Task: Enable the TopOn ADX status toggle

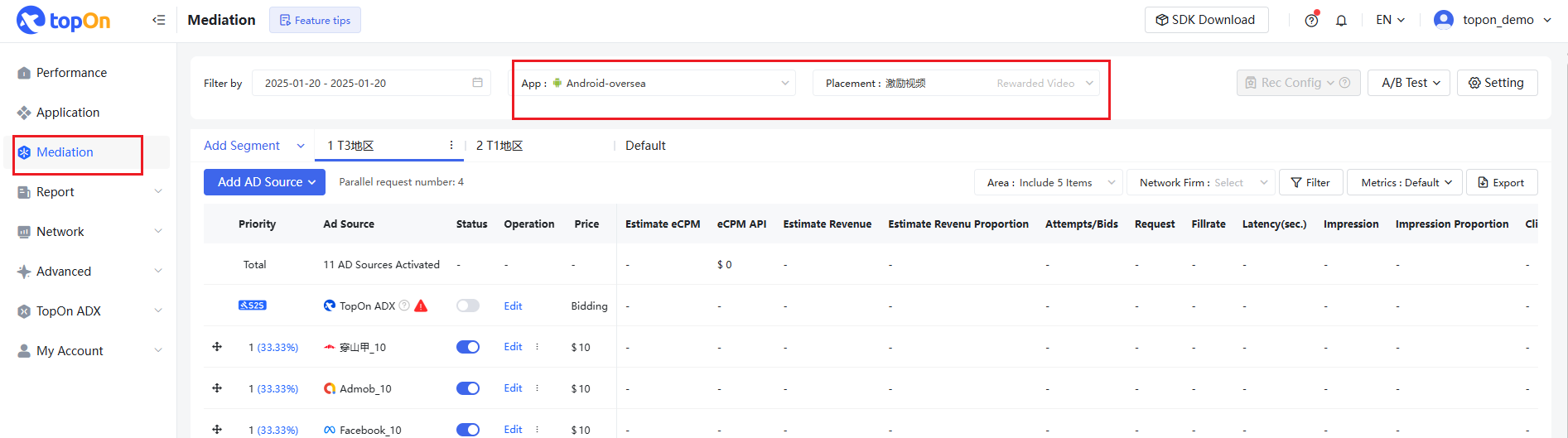Action: point(468,306)
